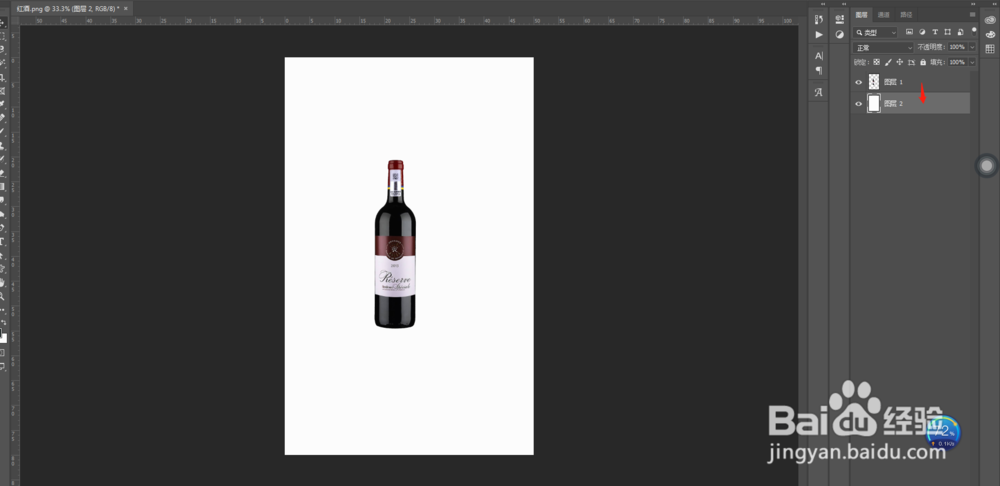
Task: Open the fill slider dropdown arrow
Action: (x=973, y=63)
